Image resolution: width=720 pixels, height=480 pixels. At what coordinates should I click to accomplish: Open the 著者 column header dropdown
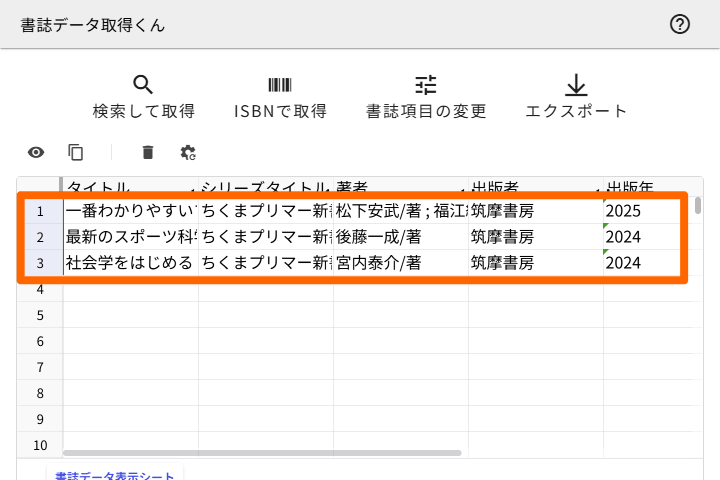[x=462, y=188]
